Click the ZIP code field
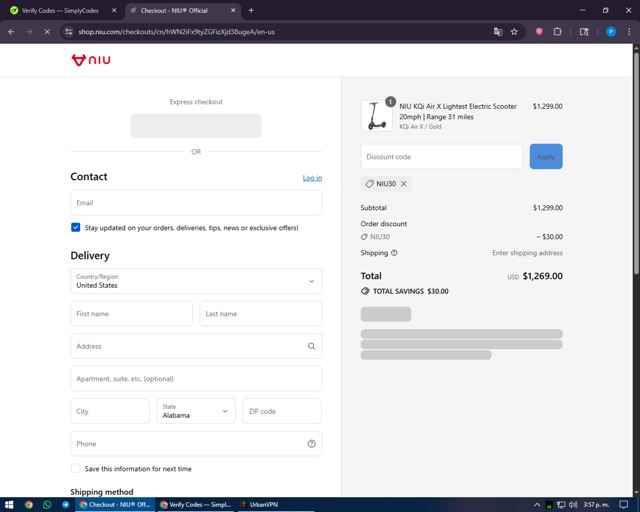 click(x=282, y=411)
